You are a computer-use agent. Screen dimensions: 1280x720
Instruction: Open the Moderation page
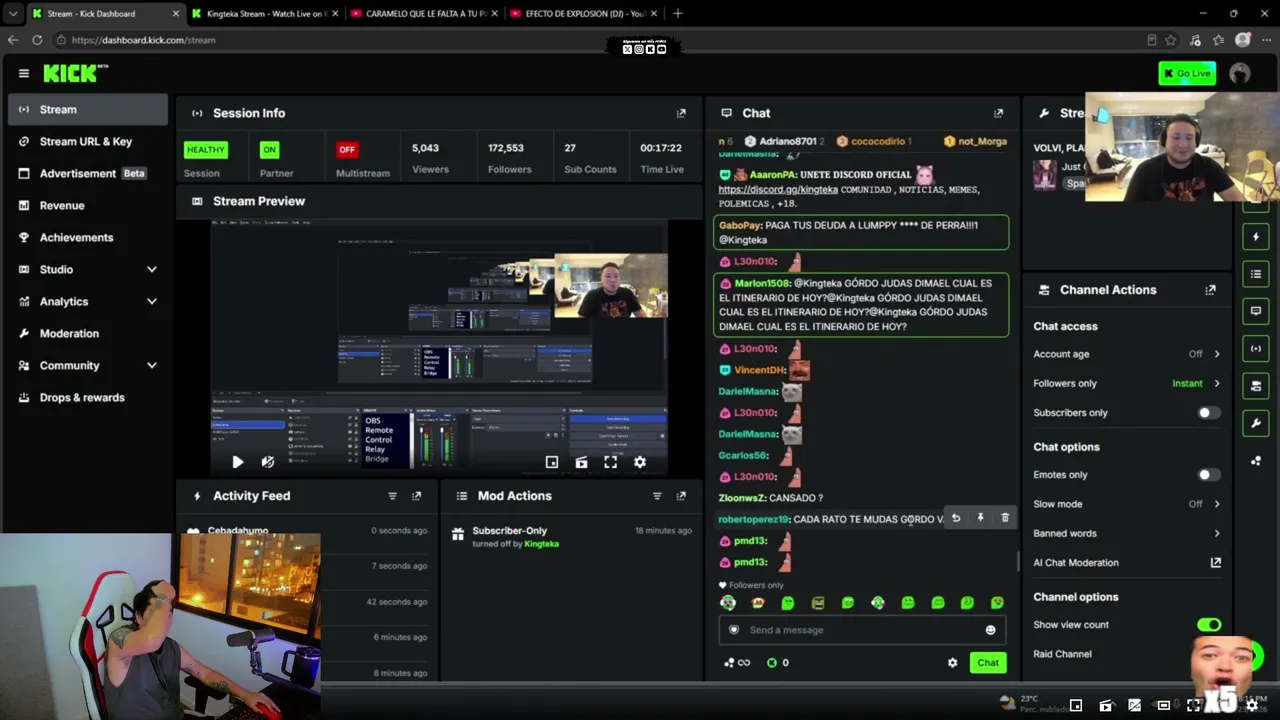click(88, 333)
